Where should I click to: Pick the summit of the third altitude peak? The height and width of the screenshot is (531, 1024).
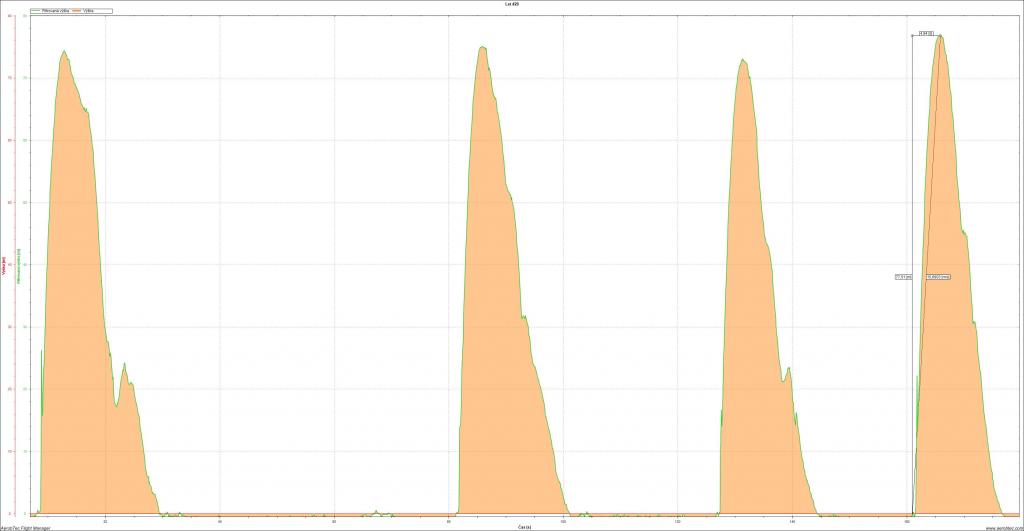click(743, 59)
